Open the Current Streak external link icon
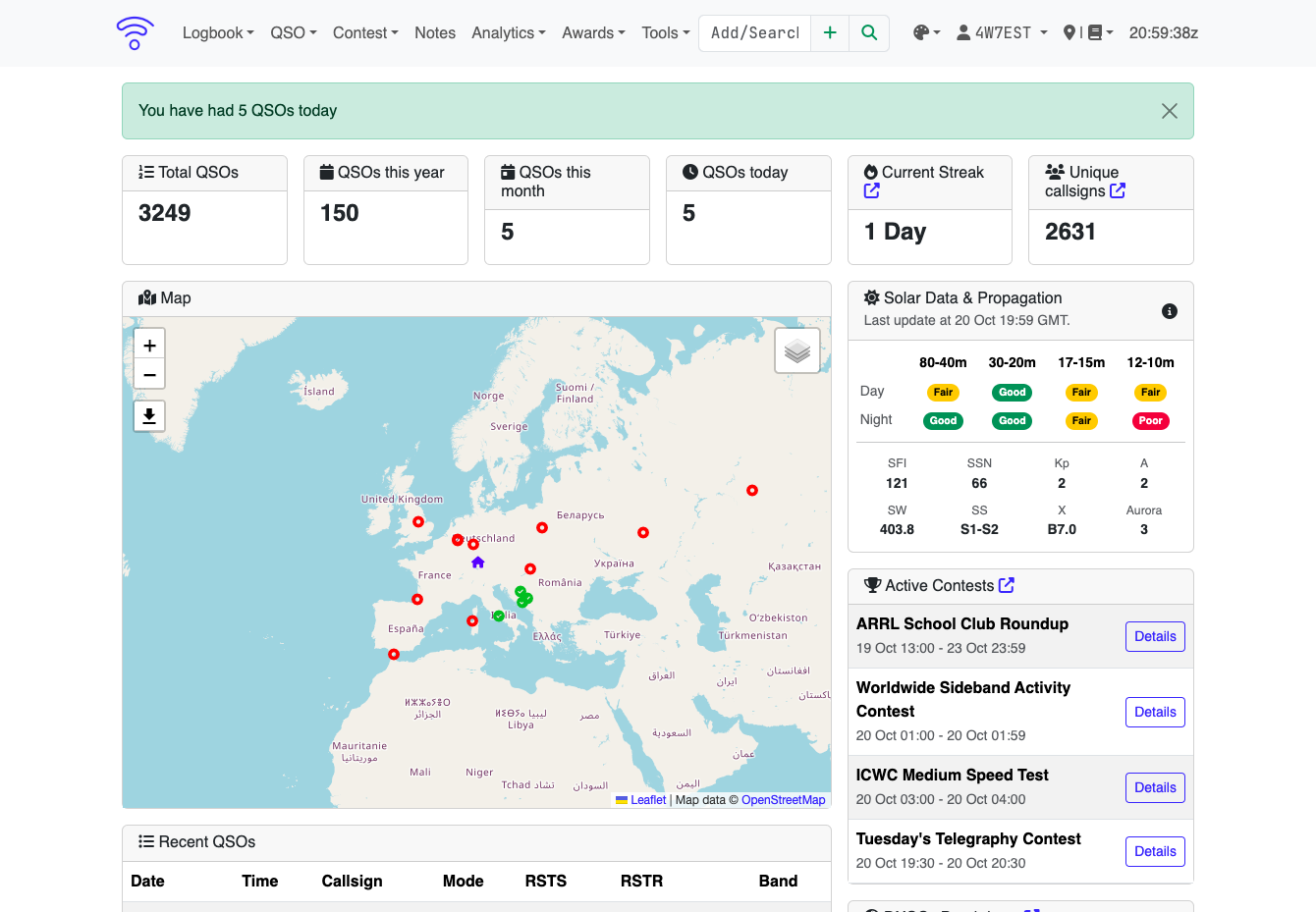Screen dimensions: 1316x912 pos(872,191)
